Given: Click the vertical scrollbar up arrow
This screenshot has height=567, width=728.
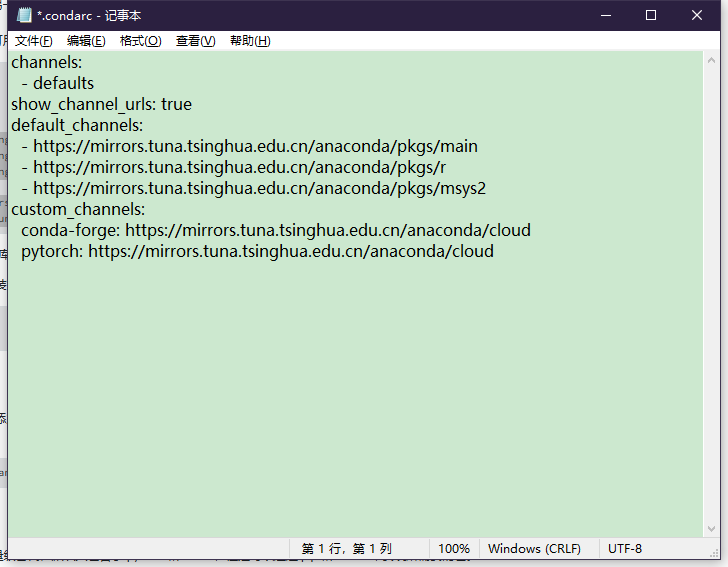Looking at the screenshot, I should pyautogui.click(x=711, y=60).
